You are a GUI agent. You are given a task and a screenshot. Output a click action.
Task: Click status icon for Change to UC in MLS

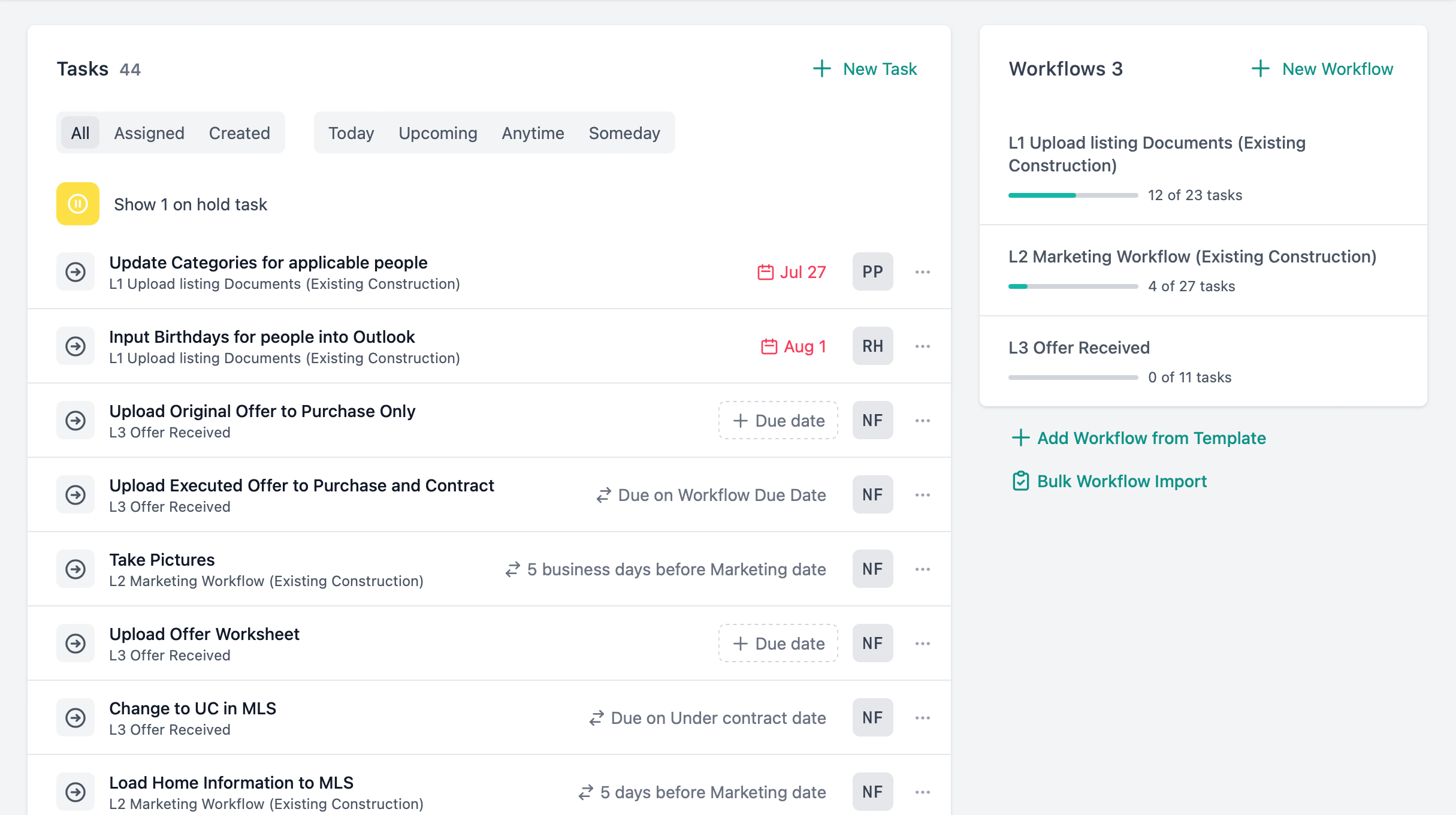click(x=75, y=718)
